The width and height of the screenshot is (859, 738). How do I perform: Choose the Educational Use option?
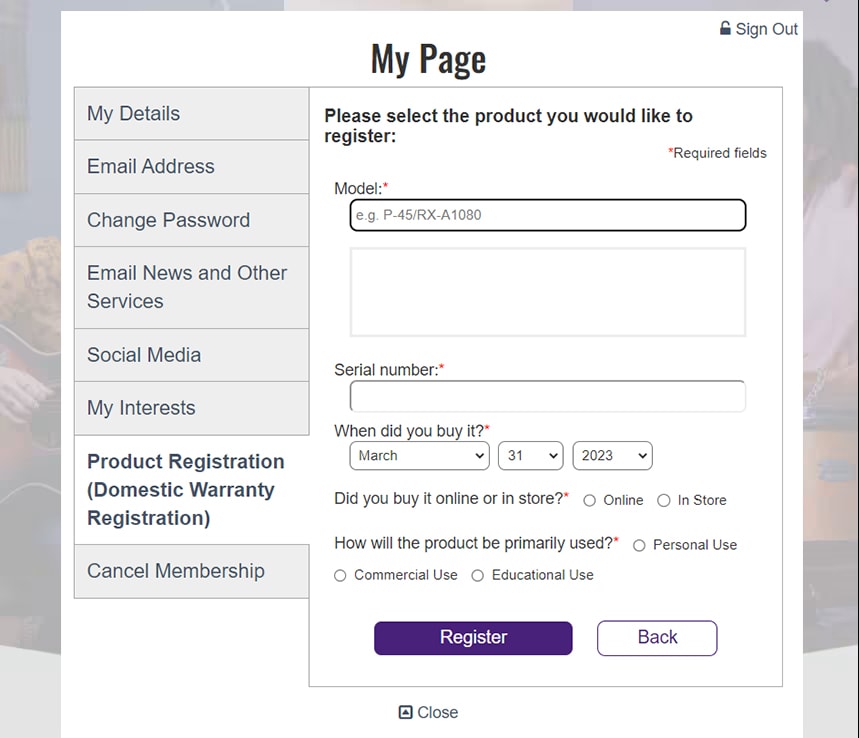tap(478, 575)
